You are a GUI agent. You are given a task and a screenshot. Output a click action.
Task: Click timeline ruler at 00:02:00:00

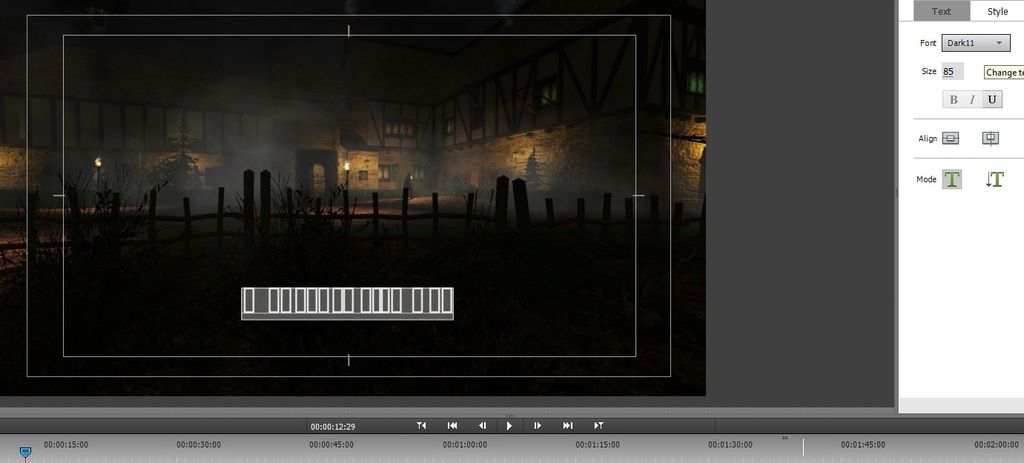997,445
